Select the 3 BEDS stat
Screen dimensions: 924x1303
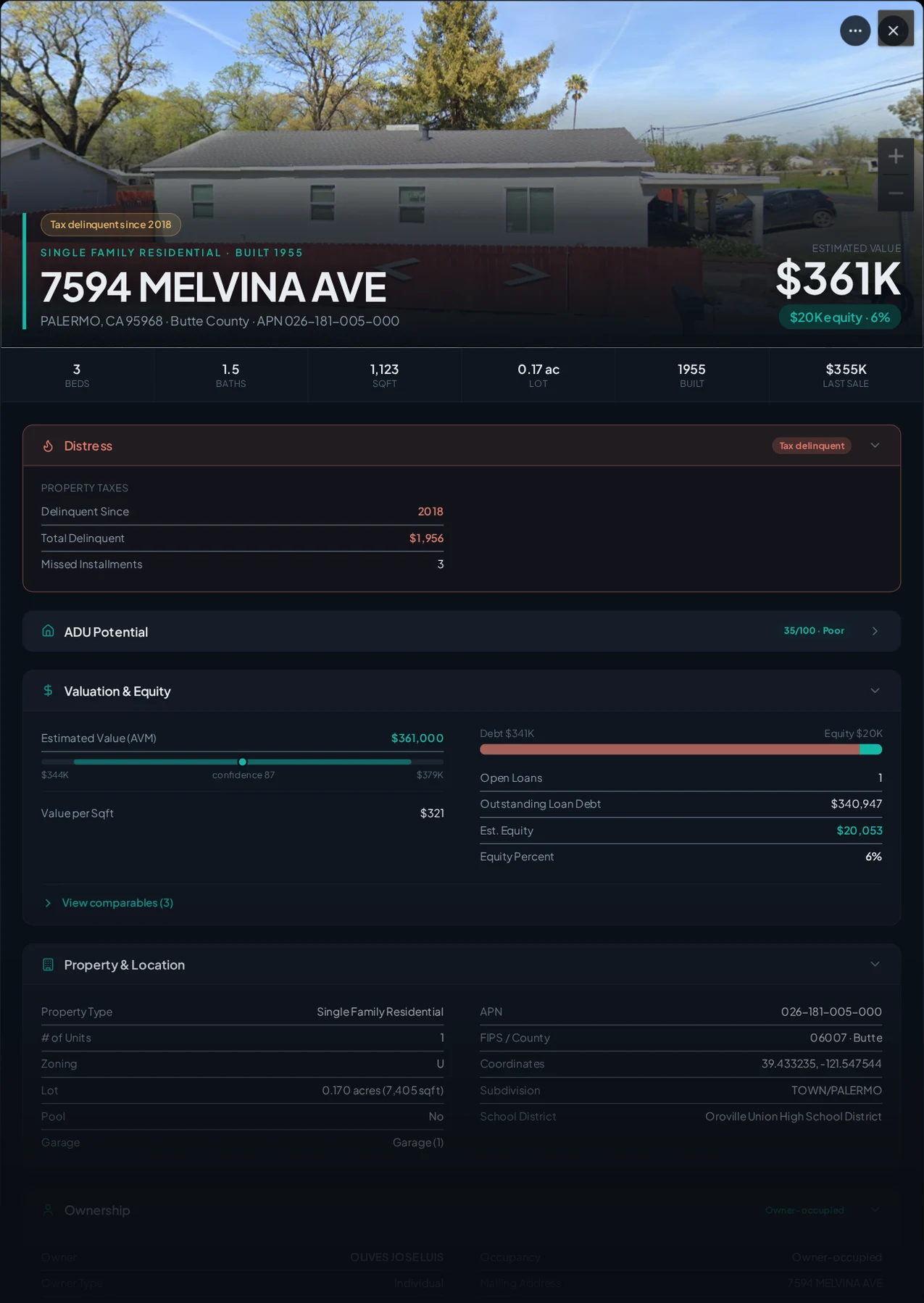click(77, 375)
